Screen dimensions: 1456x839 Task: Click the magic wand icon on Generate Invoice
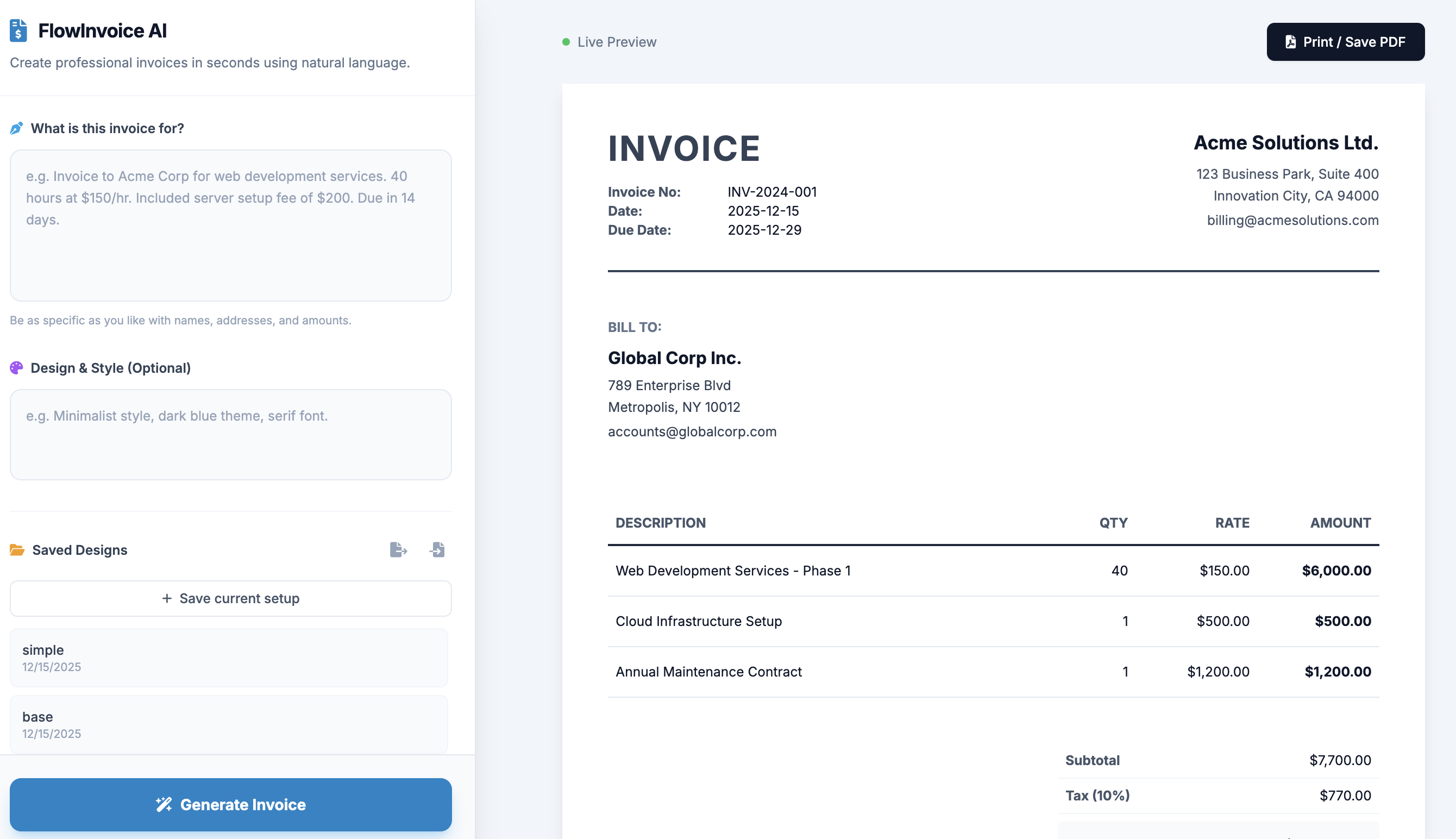coord(163,804)
